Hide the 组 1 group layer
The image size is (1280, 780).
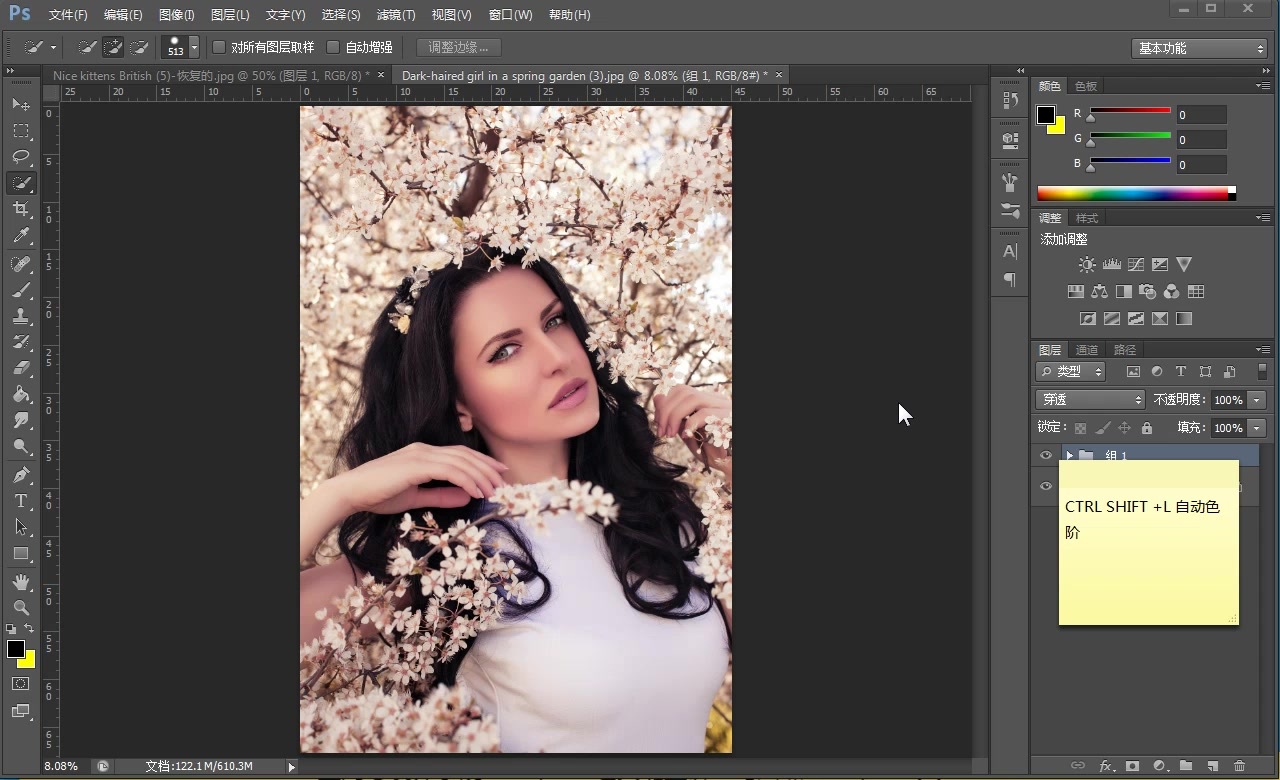(1046, 455)
